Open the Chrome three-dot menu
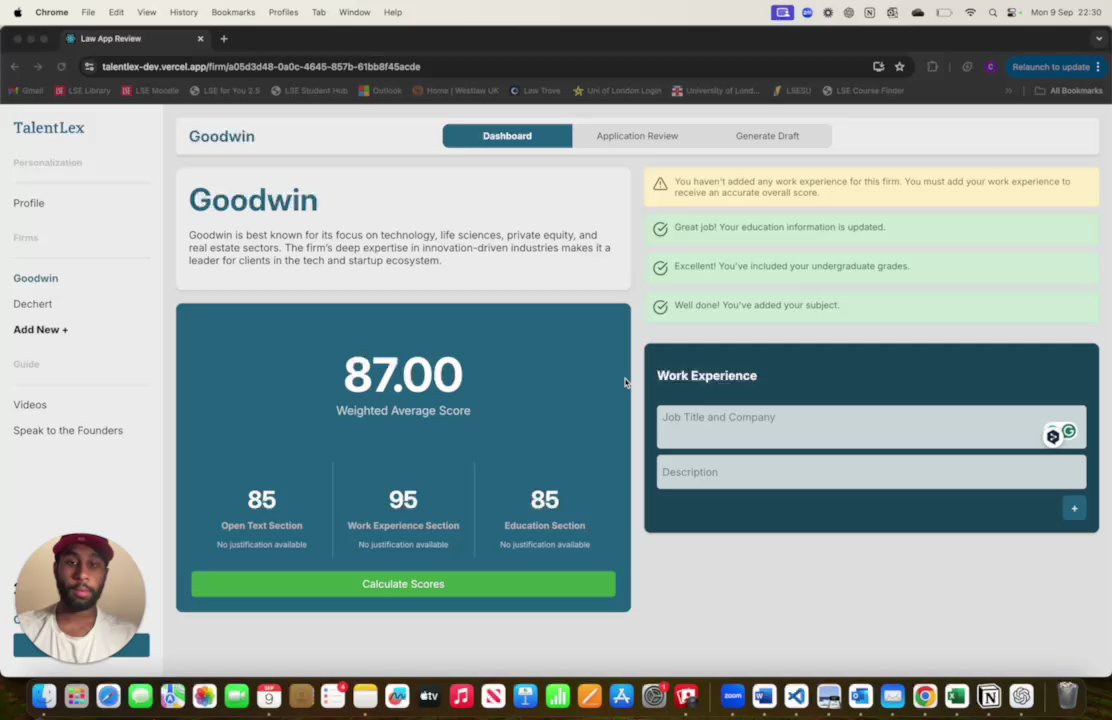This screenshot has height=720, width=1112. pos(1099,67)
